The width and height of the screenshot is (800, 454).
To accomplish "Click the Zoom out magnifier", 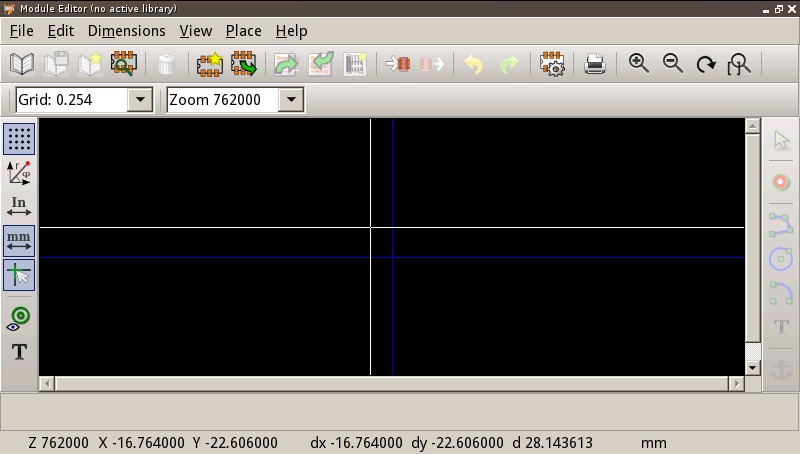I will coord(672,64).
